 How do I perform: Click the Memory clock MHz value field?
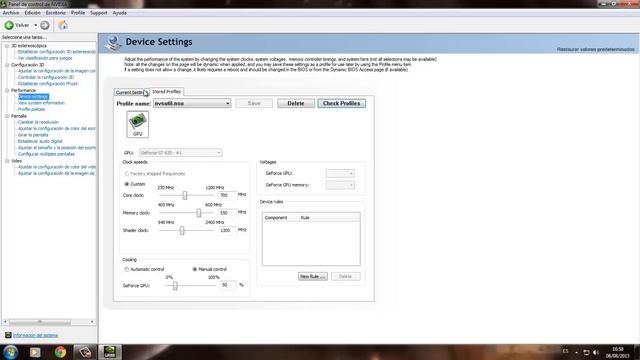(x=227, y=213)
